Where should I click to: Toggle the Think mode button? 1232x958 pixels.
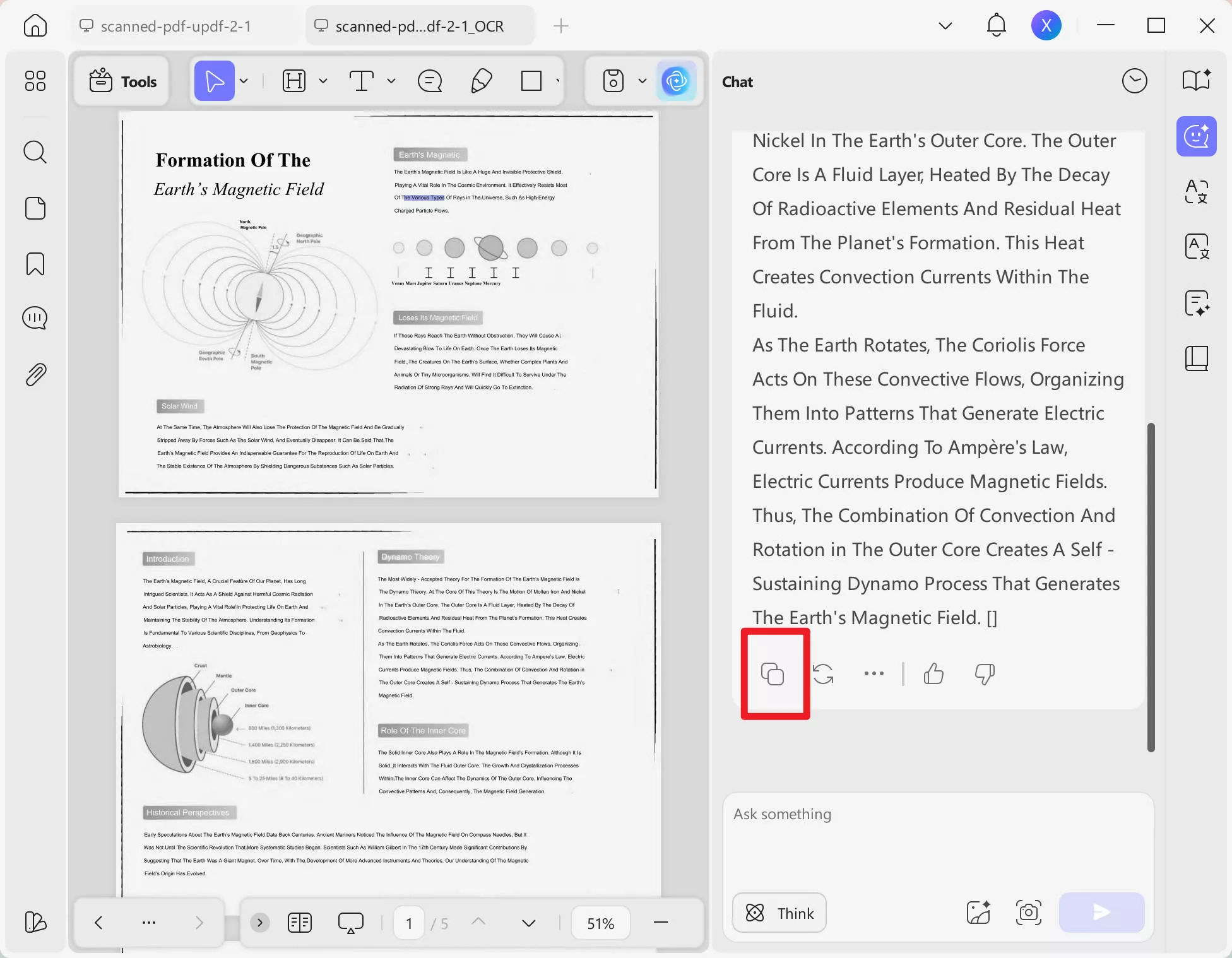click(x=779, y=913)
